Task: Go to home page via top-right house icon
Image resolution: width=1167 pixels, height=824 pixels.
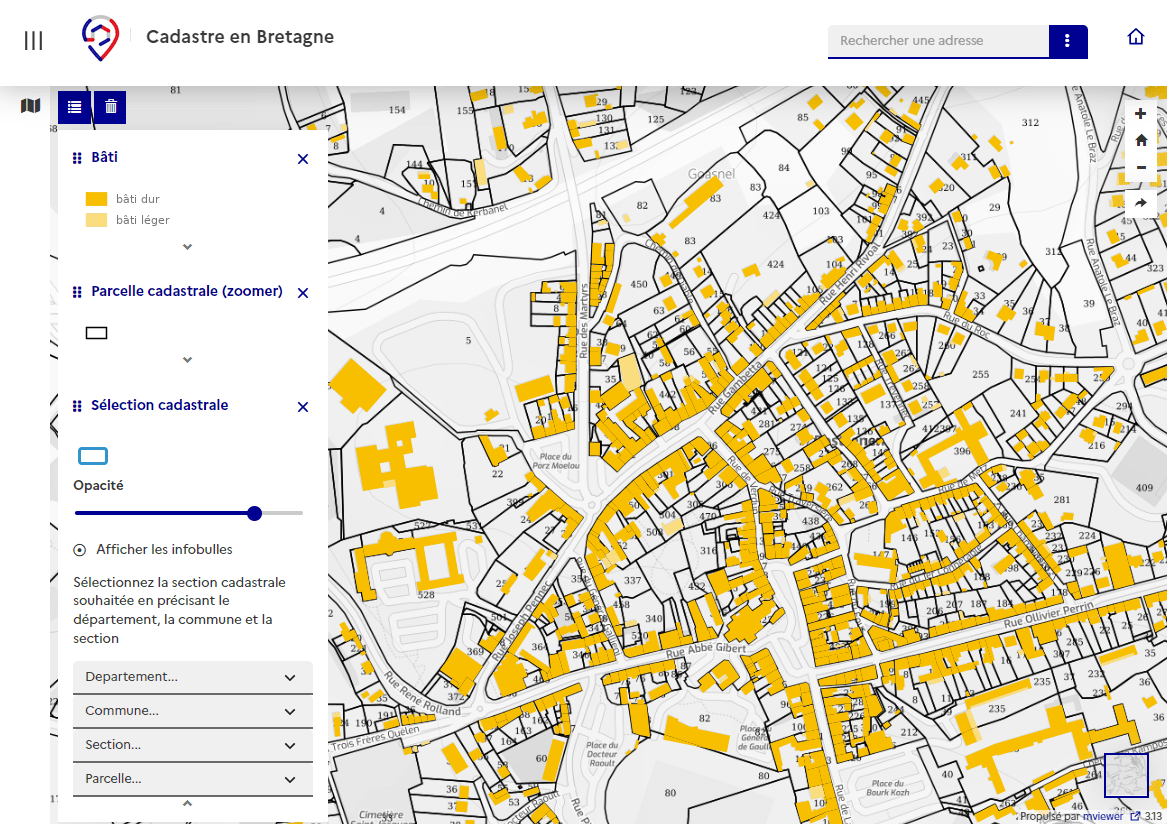Action: [1136, 38]
